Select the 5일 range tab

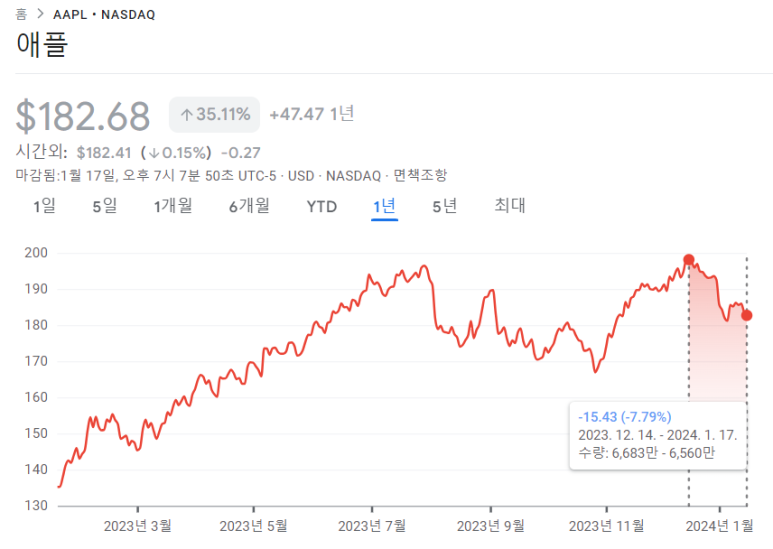click(105, 206)
